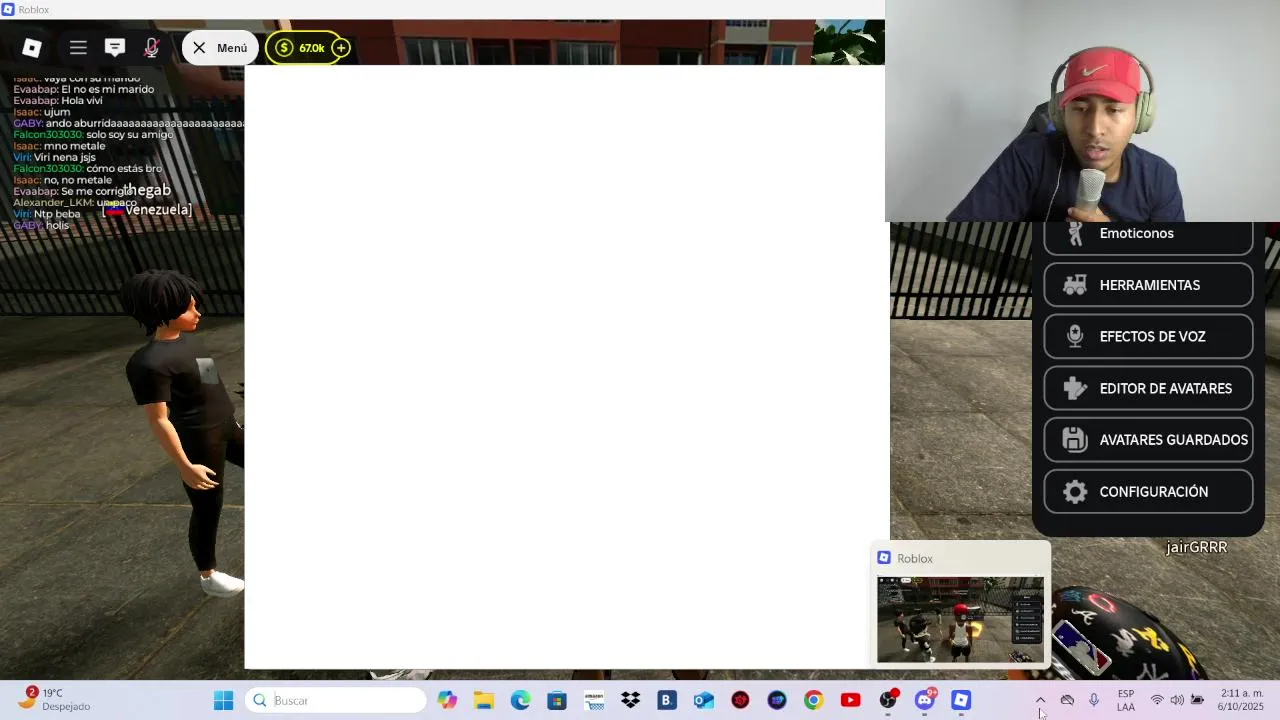The image size is (1280, 720).
Task: Open the Emoticonos menu entry
Action: 1148,234
